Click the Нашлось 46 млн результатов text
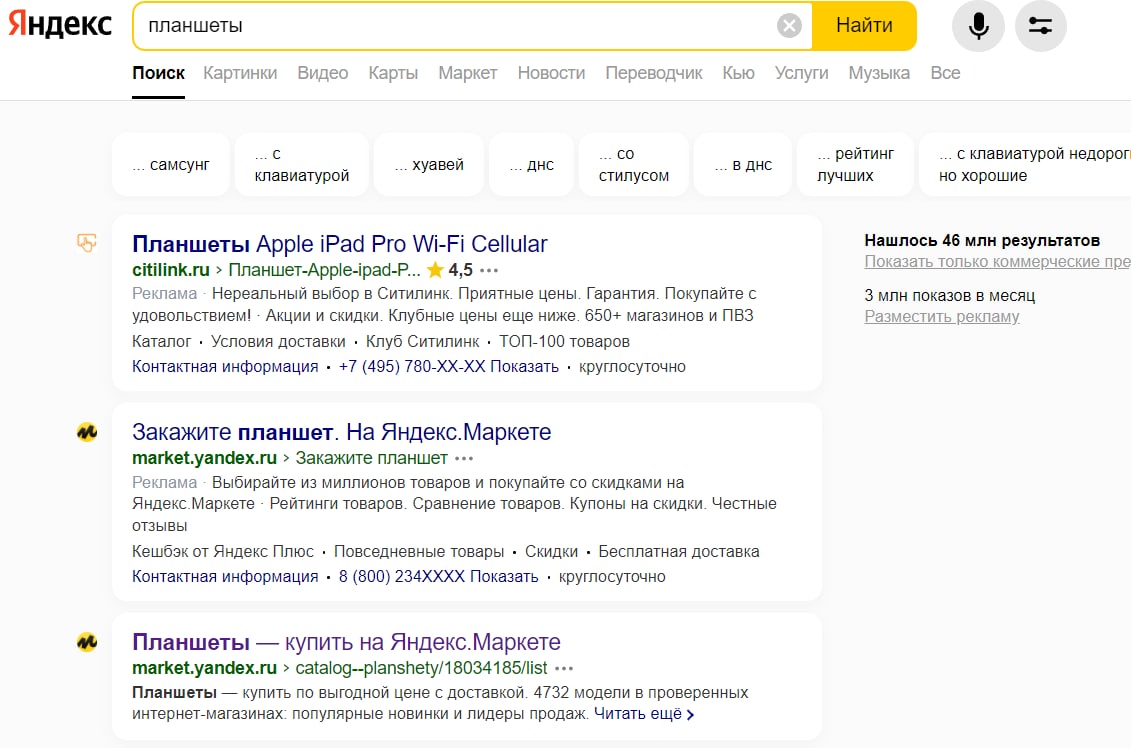 pyautogui.click(x=982, y=240)
